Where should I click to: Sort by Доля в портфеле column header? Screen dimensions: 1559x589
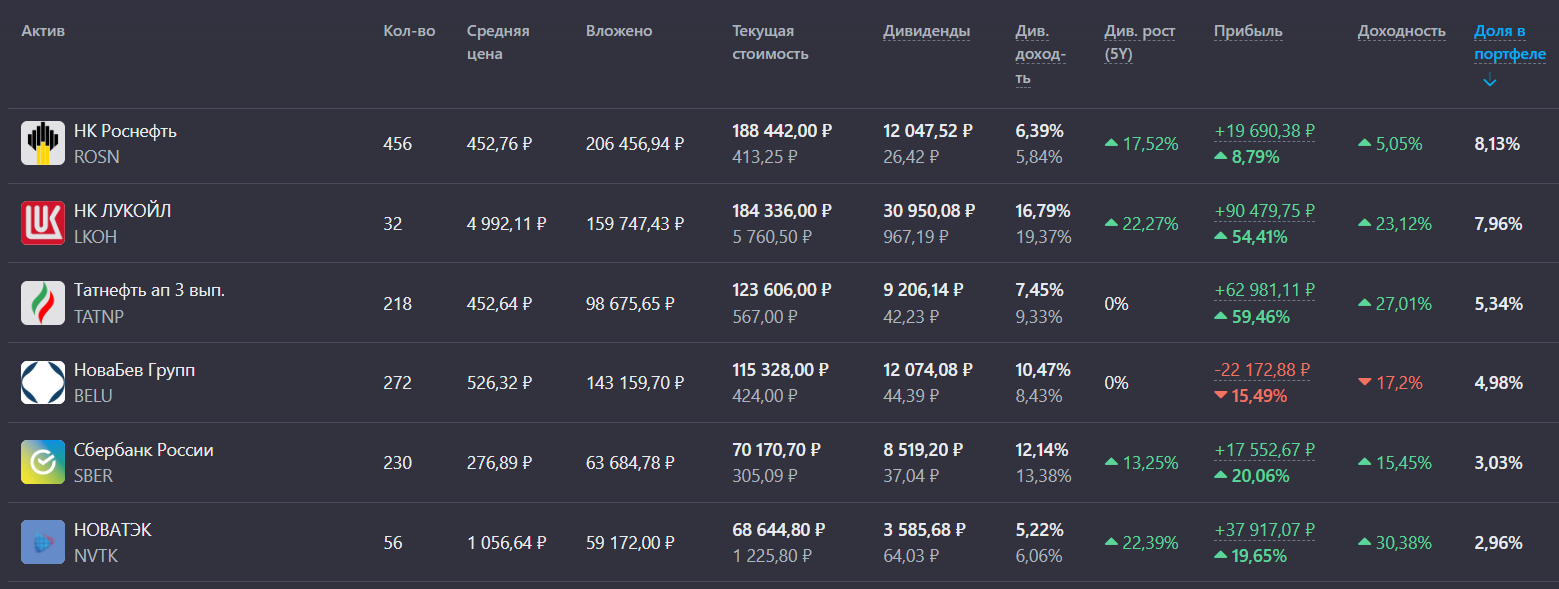point(1509,43)
